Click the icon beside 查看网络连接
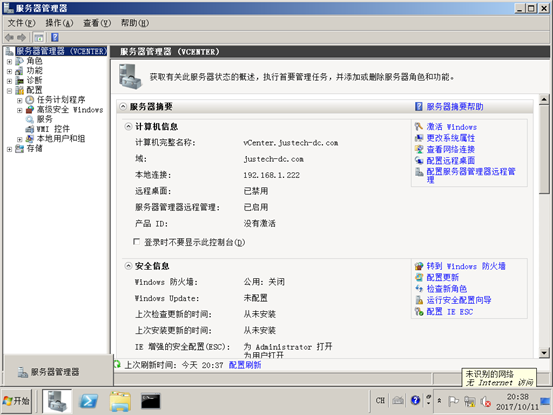 [419, 149]
